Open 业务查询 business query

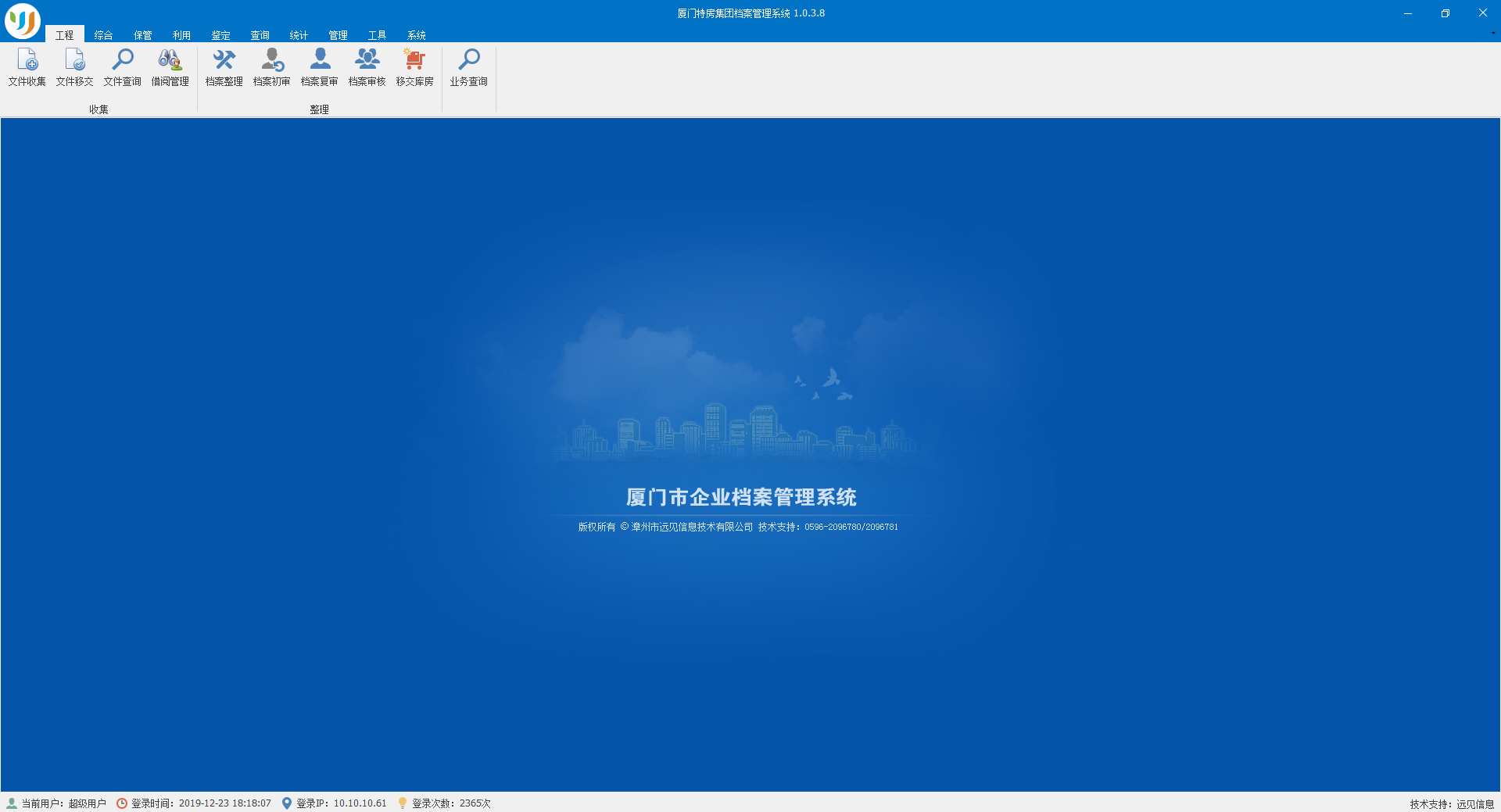pos(469,67)
